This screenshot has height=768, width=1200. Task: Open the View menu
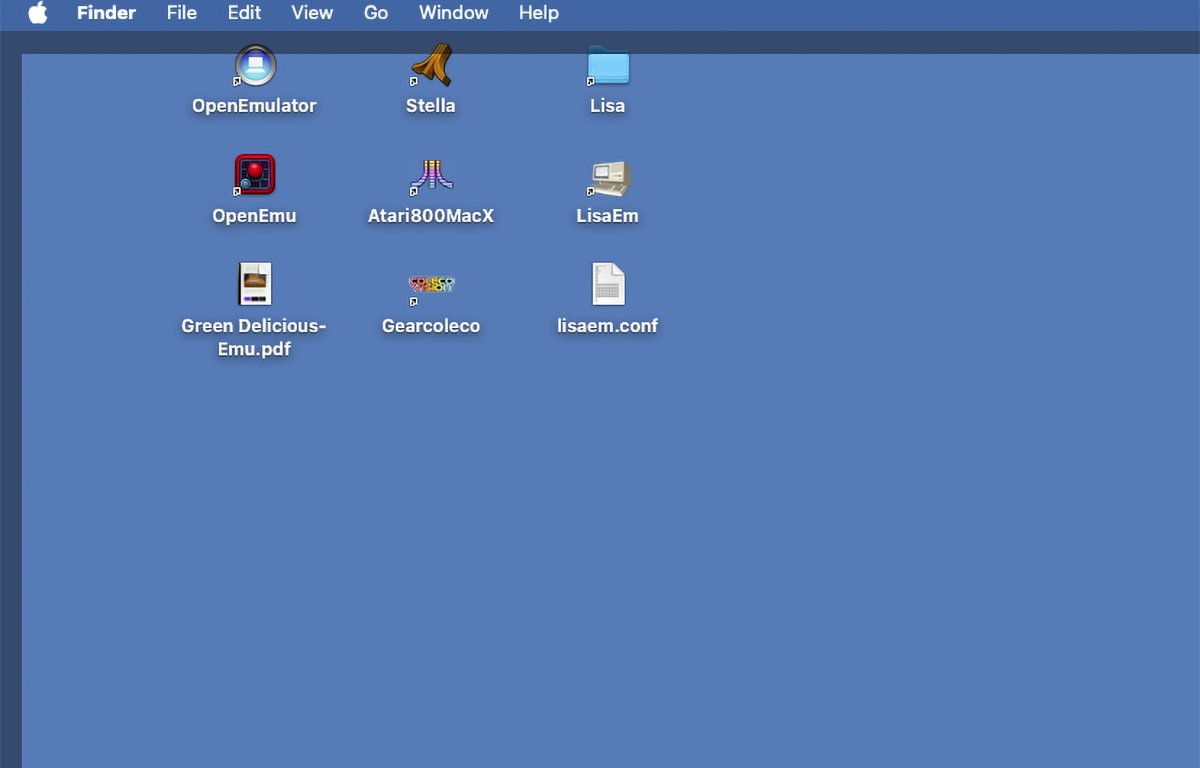point(312,13)
